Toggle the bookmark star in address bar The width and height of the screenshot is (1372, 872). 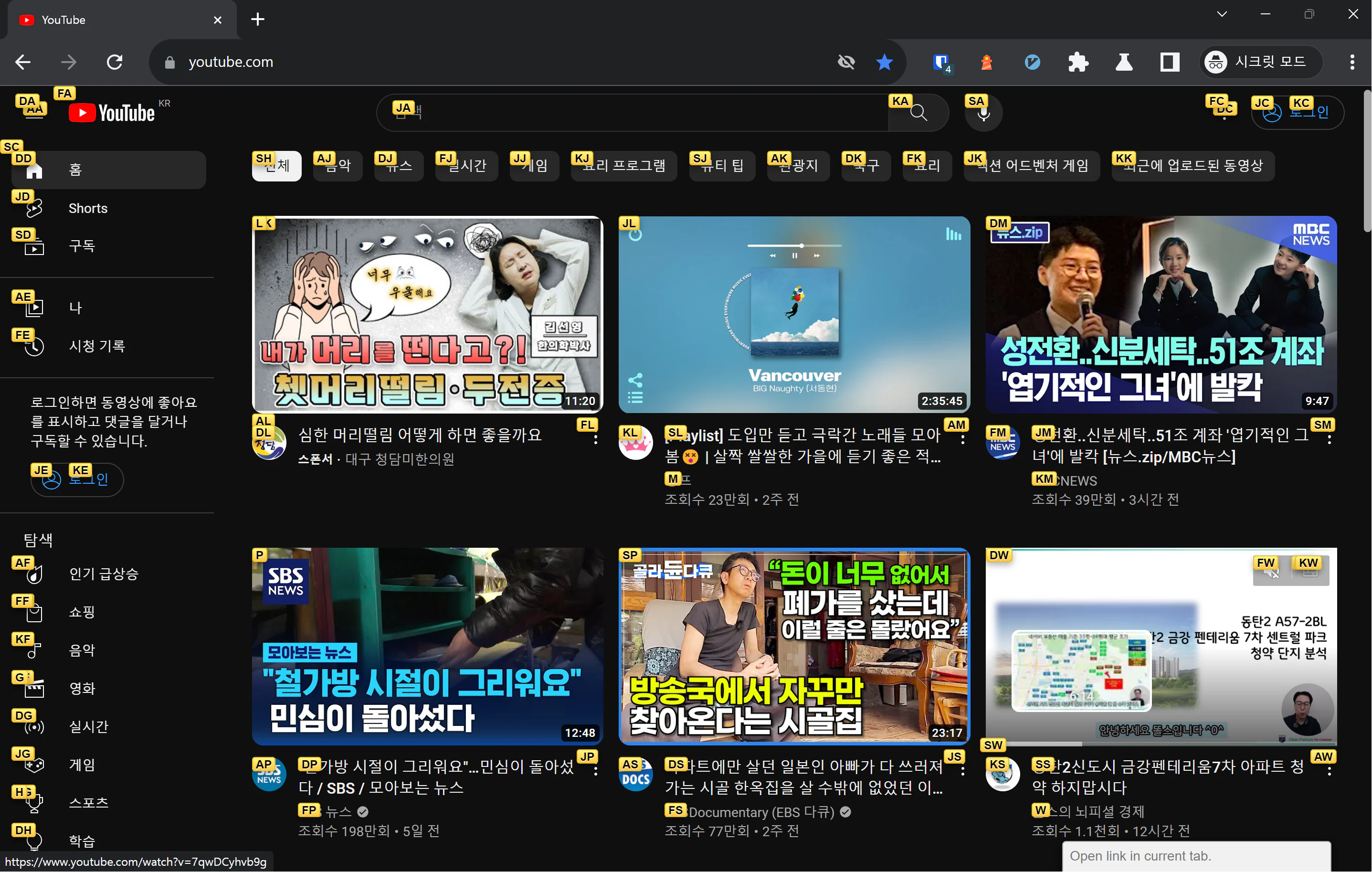pyautogui.click(x=884, y=62)
